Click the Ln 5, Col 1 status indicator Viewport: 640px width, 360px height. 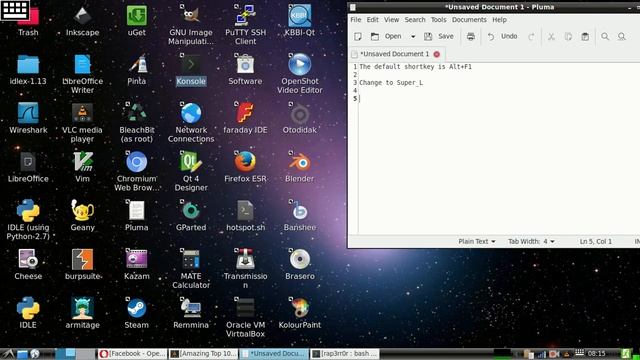(595, 241)
